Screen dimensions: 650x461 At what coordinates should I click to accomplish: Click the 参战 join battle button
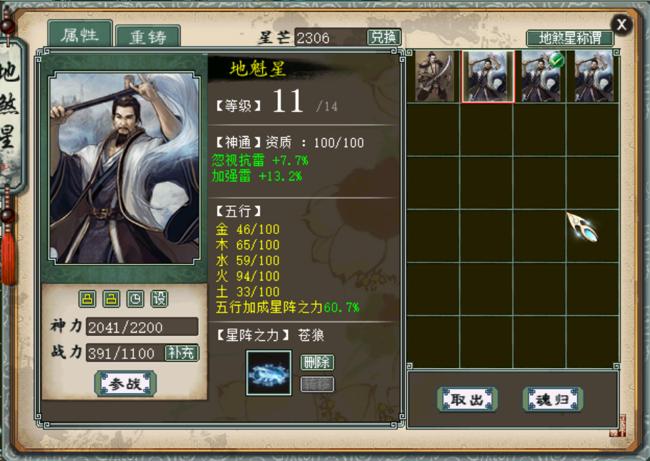(x=125, y=383)
